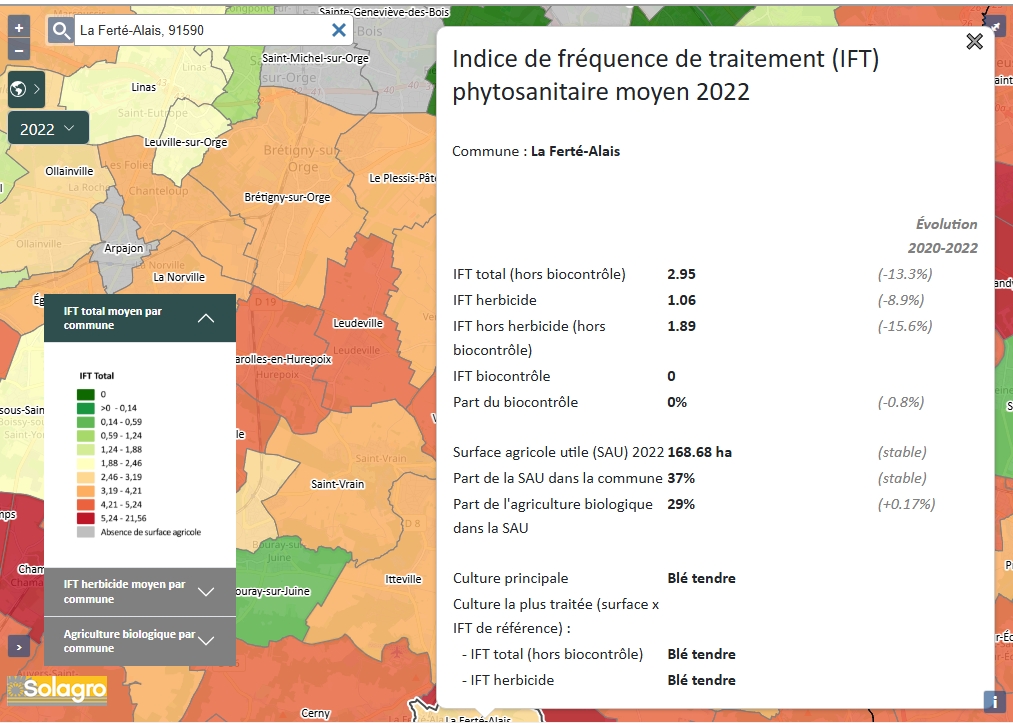Click the dark green 0 legend swatch
Screen dimensions: 1013x723
pyautogui.click(x=87, y=395)
